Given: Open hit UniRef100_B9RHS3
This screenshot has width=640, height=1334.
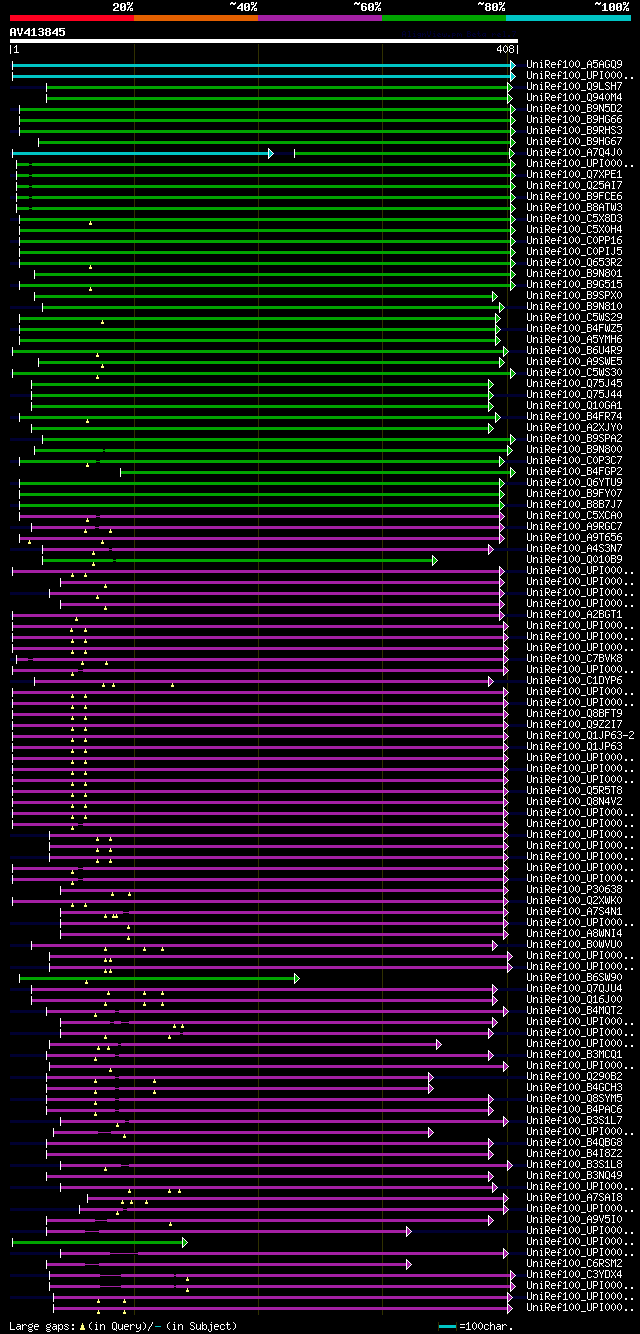Looking at the screenshot, I should coord(574,130).
